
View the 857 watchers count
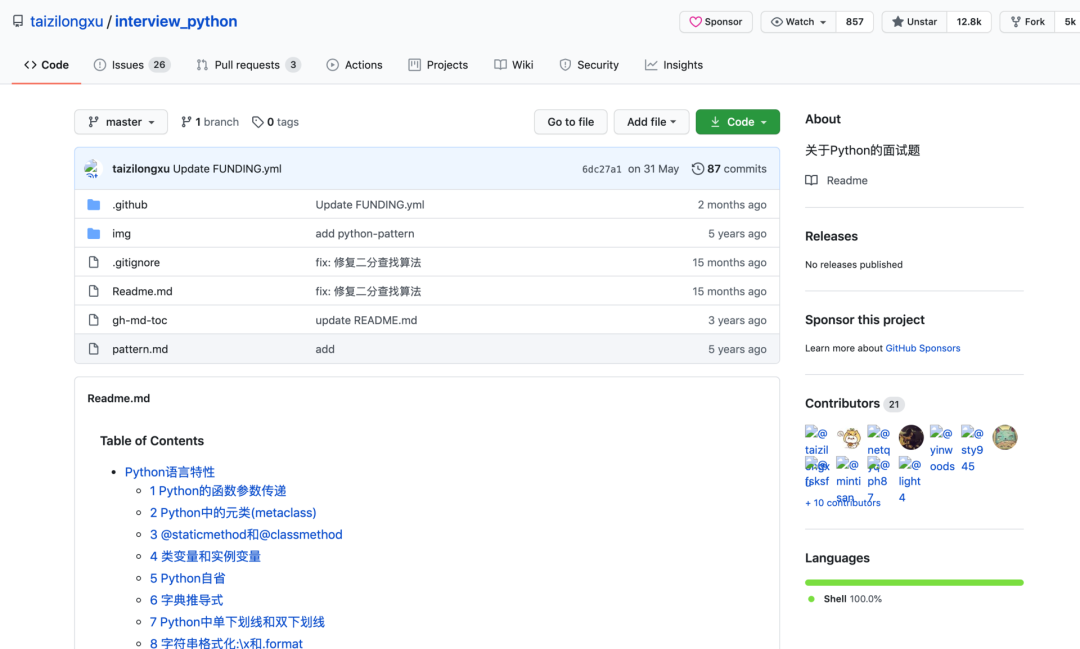[x=854, y=22]
